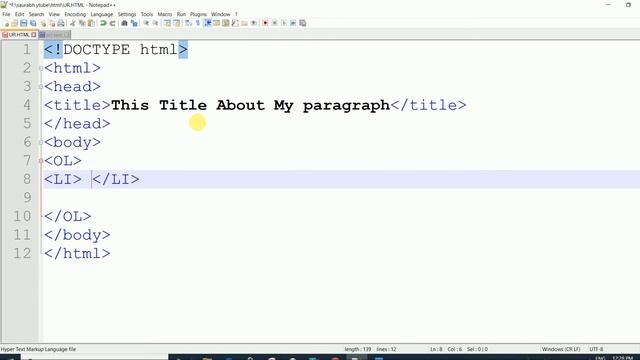Open the ? help menu
Screen dimensions: 640x360
coord(236,14)
